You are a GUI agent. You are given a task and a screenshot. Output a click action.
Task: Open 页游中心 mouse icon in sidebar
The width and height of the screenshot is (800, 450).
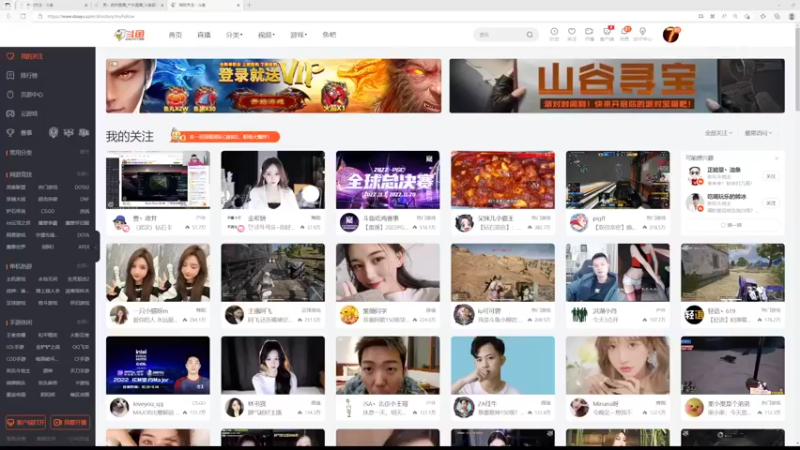point(10,94)
